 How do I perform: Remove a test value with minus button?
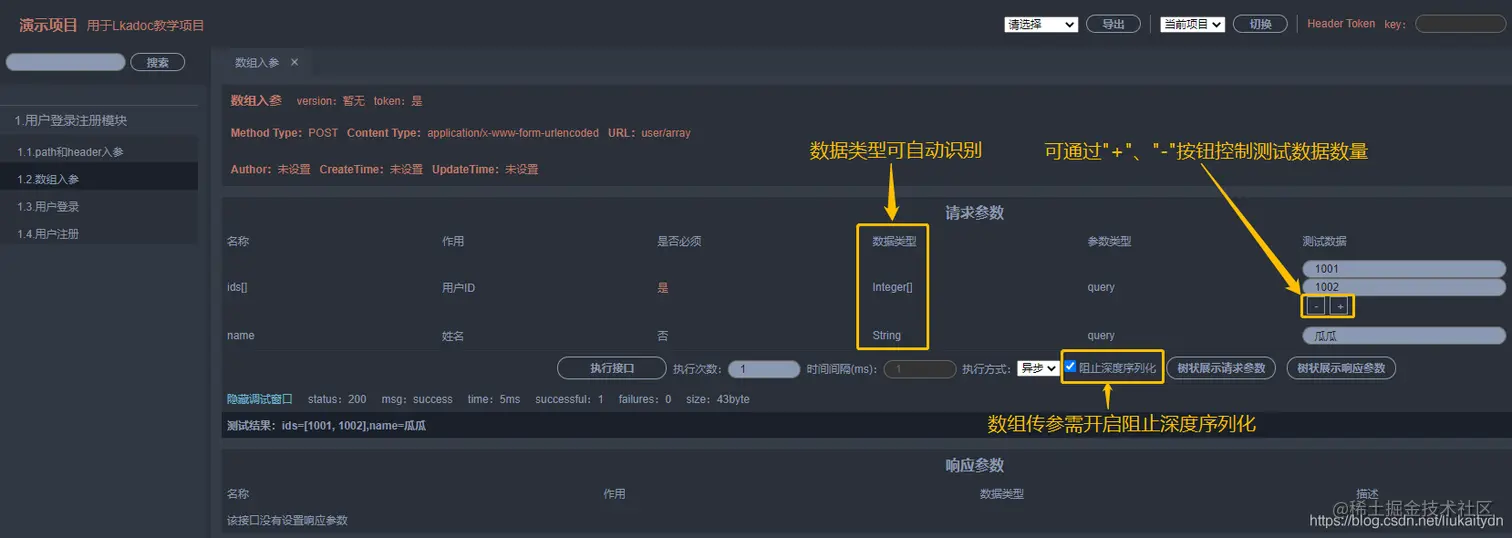(x=1317, y=306)
